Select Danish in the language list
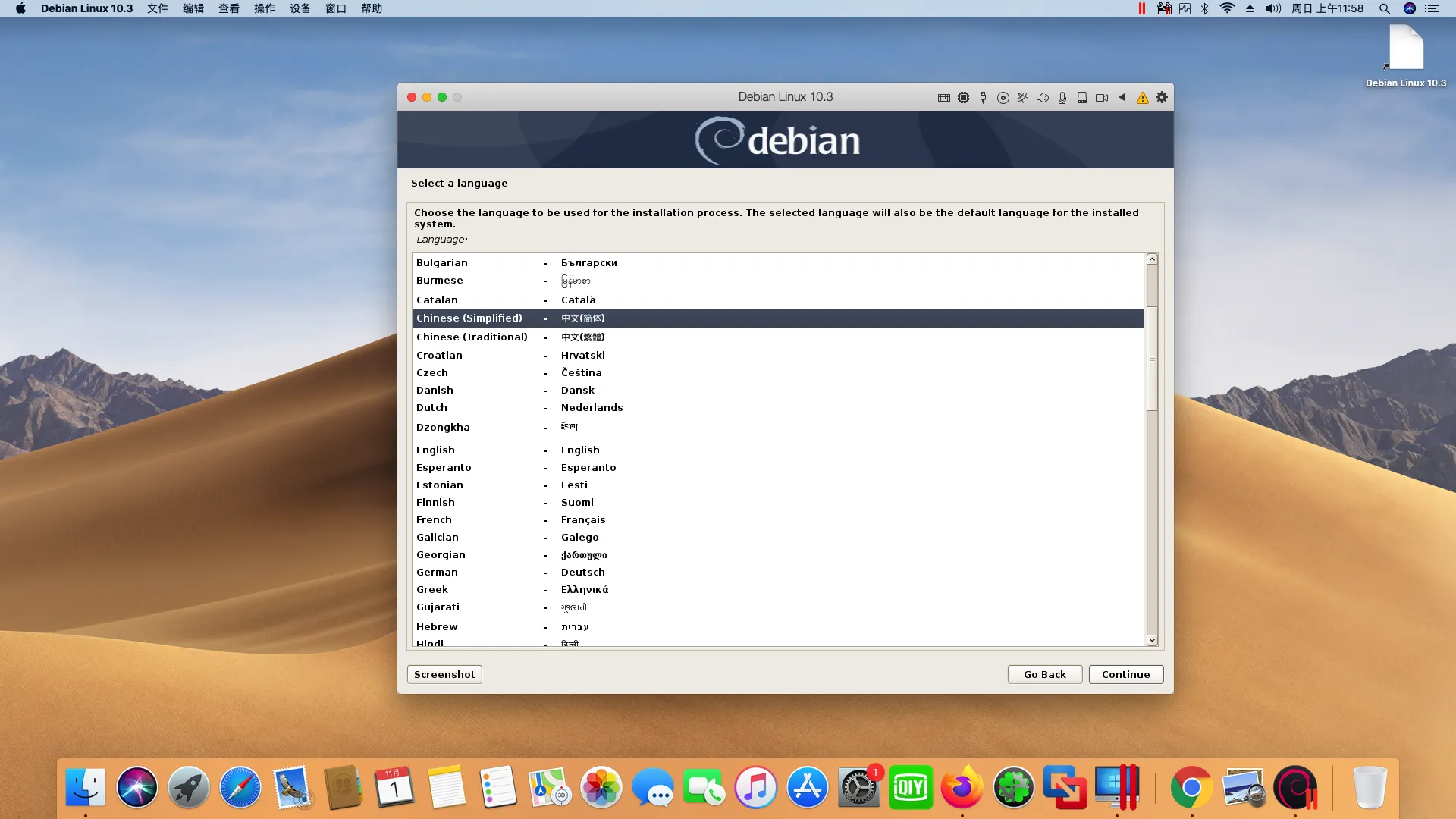Image resolution: width=1456 pixels, height=819 pixels. [779, 390]
